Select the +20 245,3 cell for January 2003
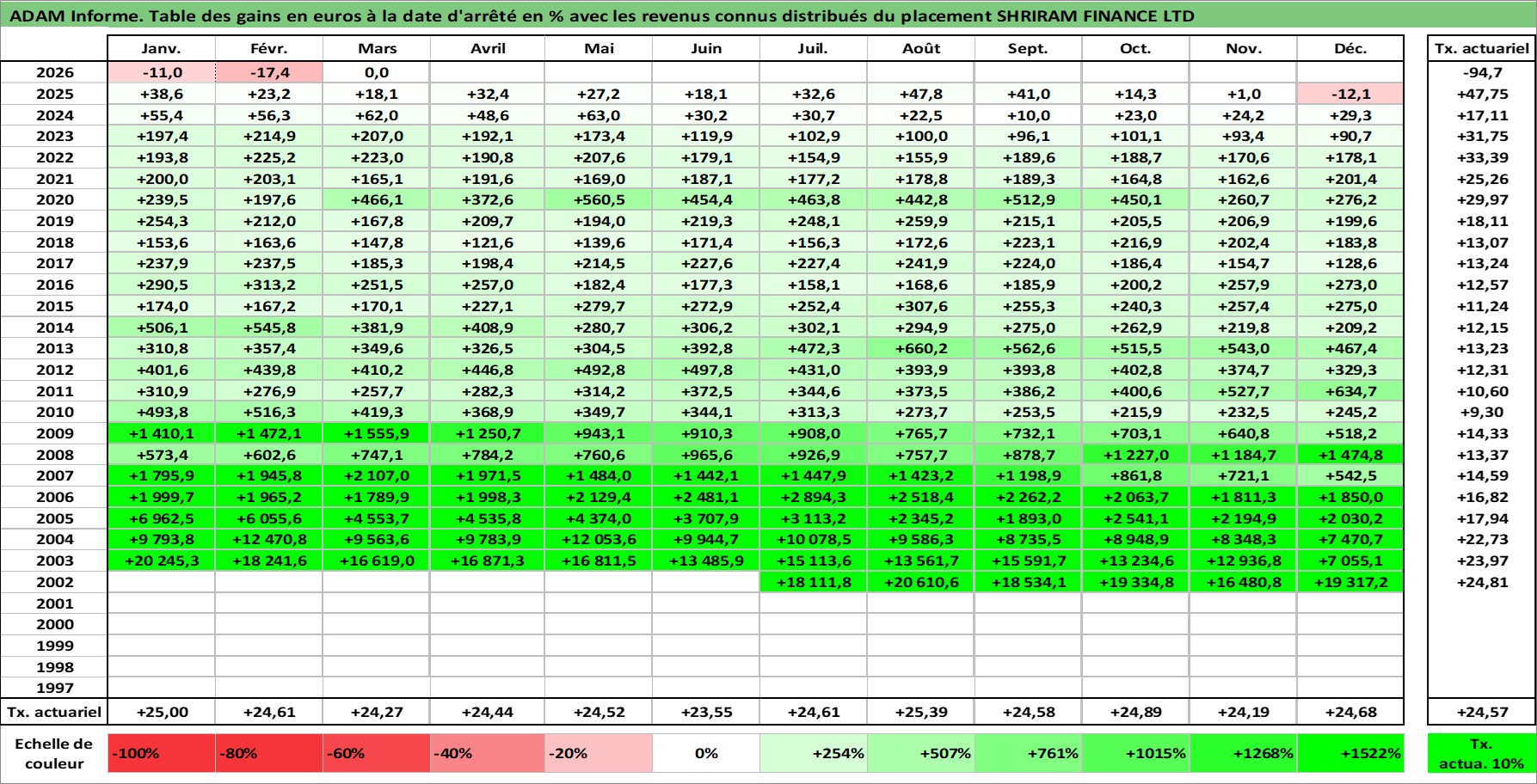 coord(162,560)
